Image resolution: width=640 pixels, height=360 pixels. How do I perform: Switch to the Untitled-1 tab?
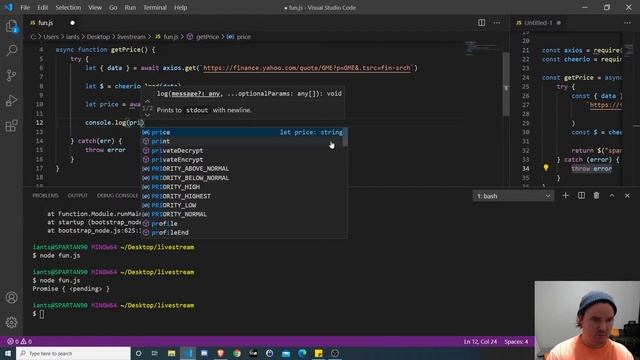pos(538,23)
